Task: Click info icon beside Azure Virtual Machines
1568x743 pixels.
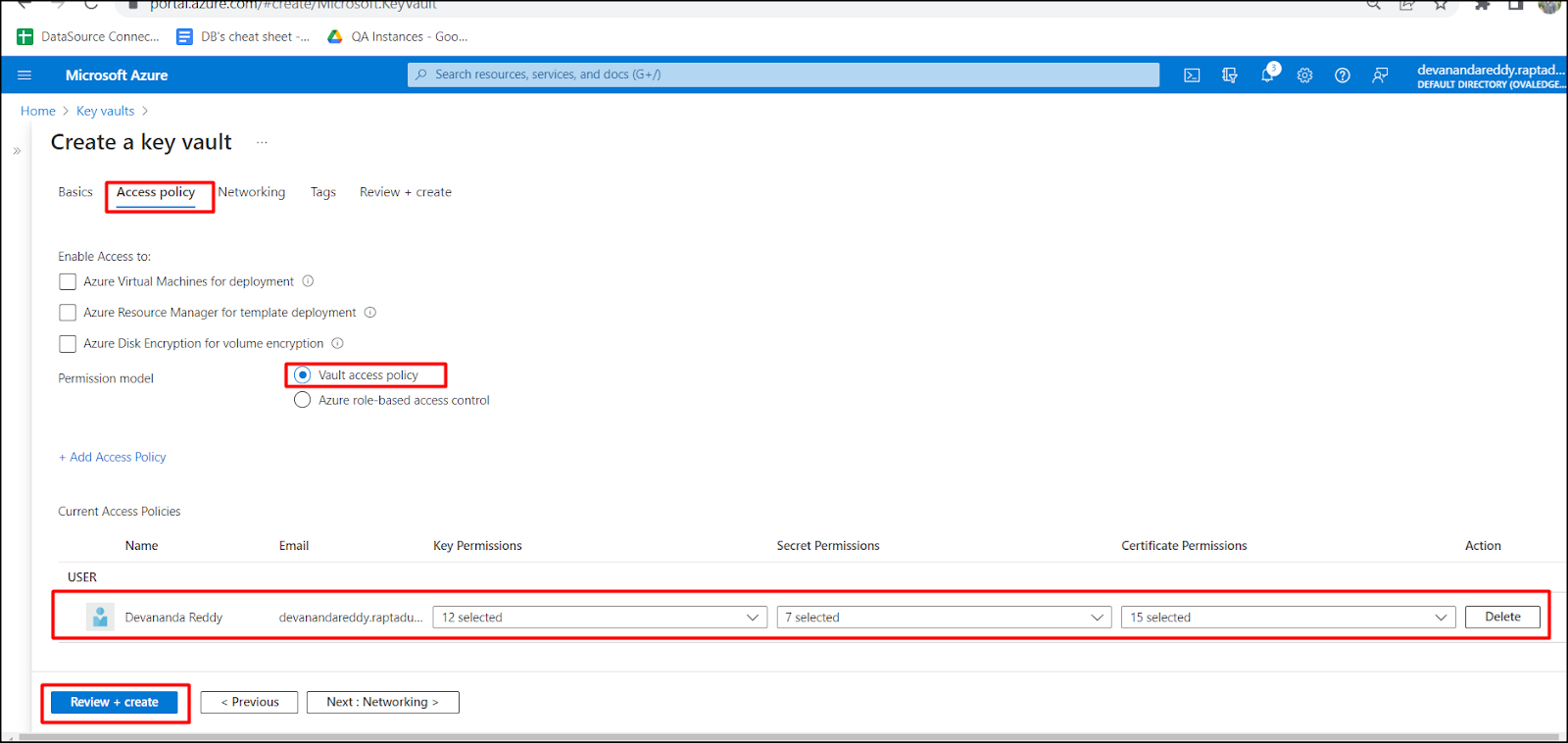Action: tap(308, 281)
